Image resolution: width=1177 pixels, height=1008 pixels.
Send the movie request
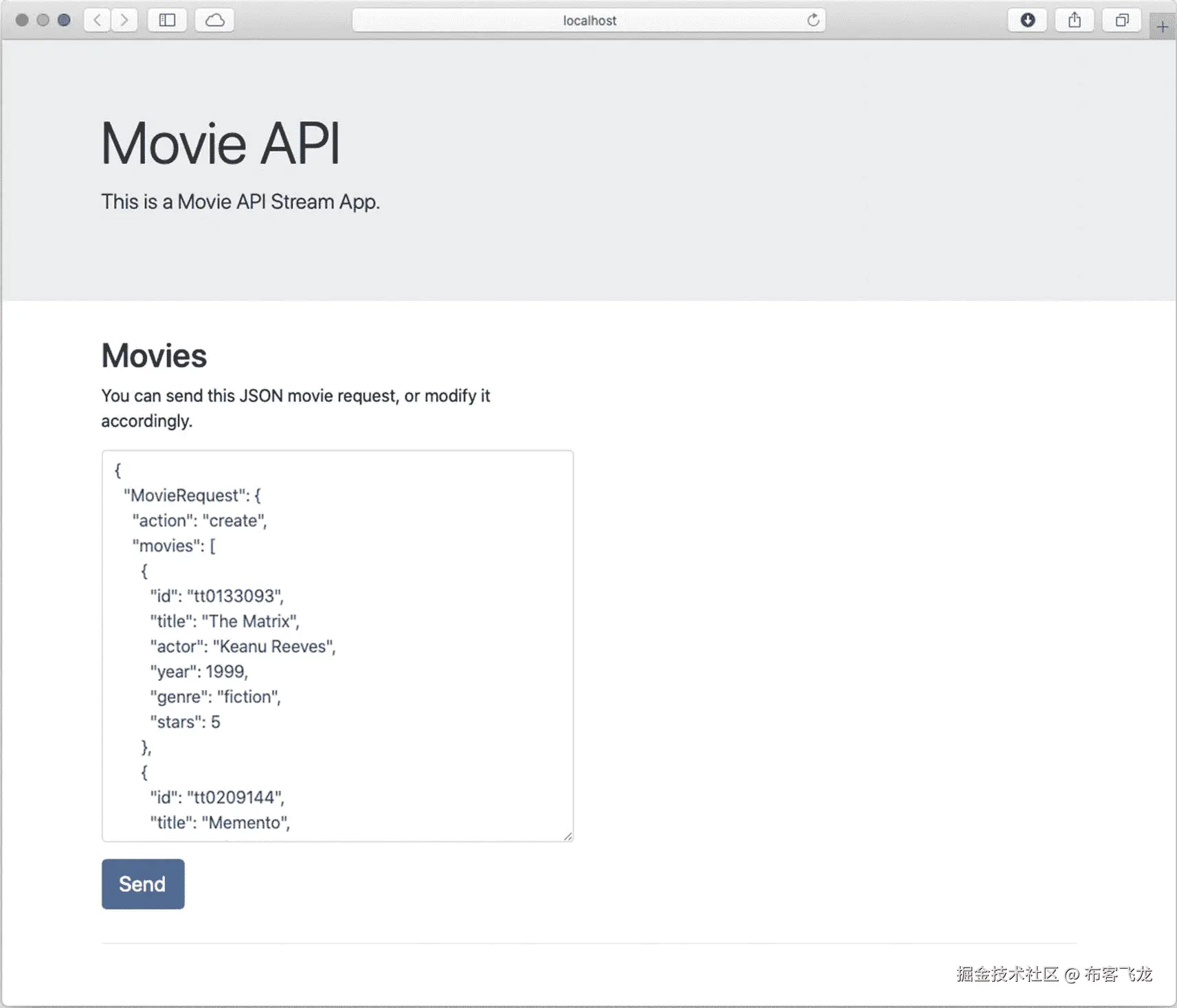[143, 884]
